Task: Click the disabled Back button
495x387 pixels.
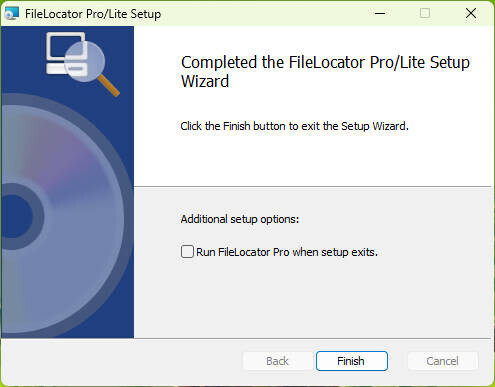Action: [277, 361]
